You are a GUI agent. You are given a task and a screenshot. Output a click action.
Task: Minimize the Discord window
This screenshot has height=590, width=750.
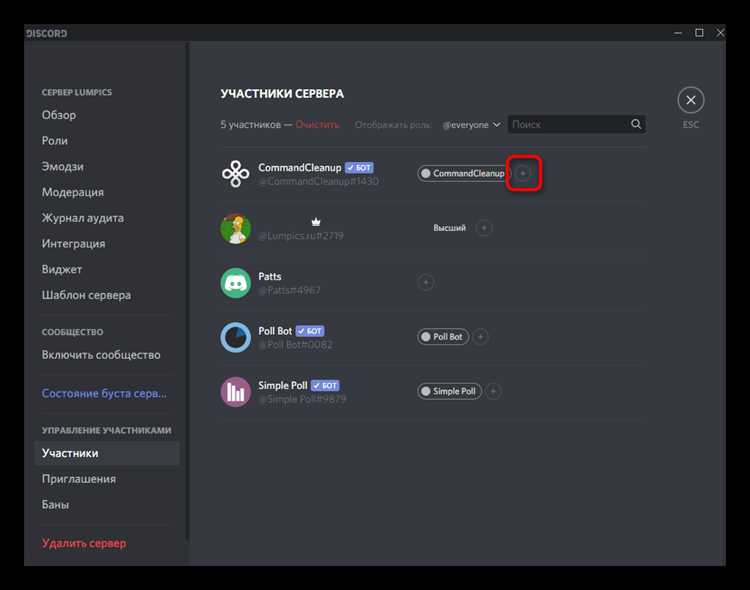(678, 33)
